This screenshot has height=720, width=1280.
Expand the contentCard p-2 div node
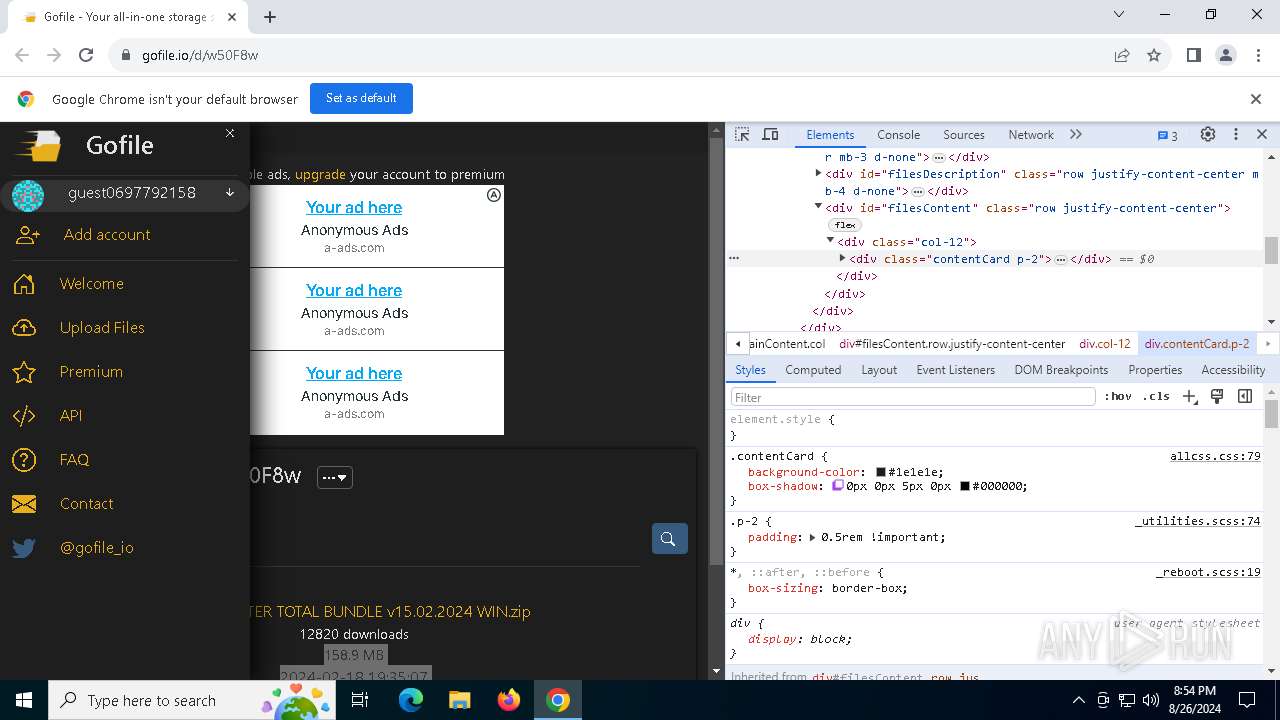pyautogui.click(x=843, y=258)
